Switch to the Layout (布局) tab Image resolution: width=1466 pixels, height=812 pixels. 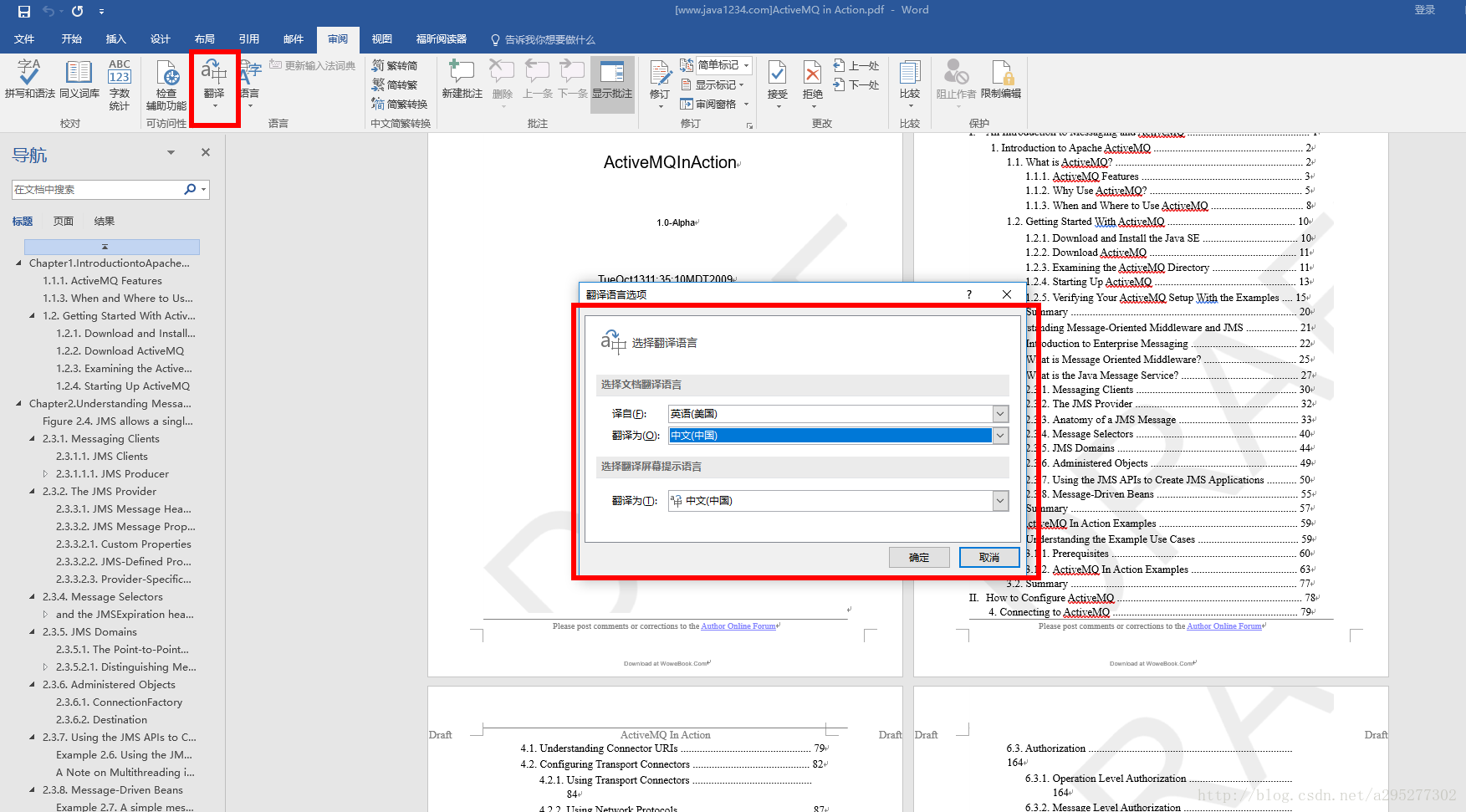pyautogui.click(x=204, y=39)
